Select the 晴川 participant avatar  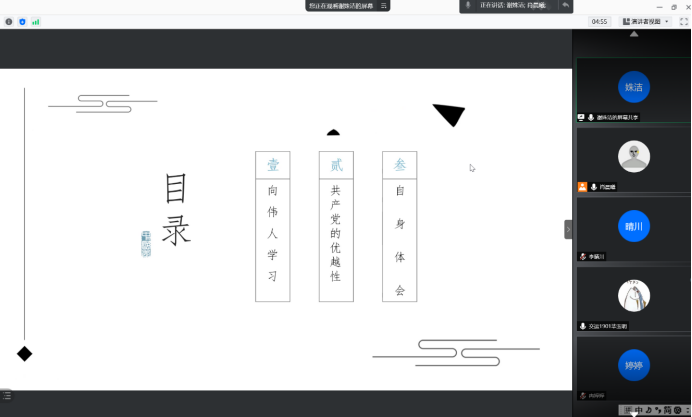(x=633, y=226)
